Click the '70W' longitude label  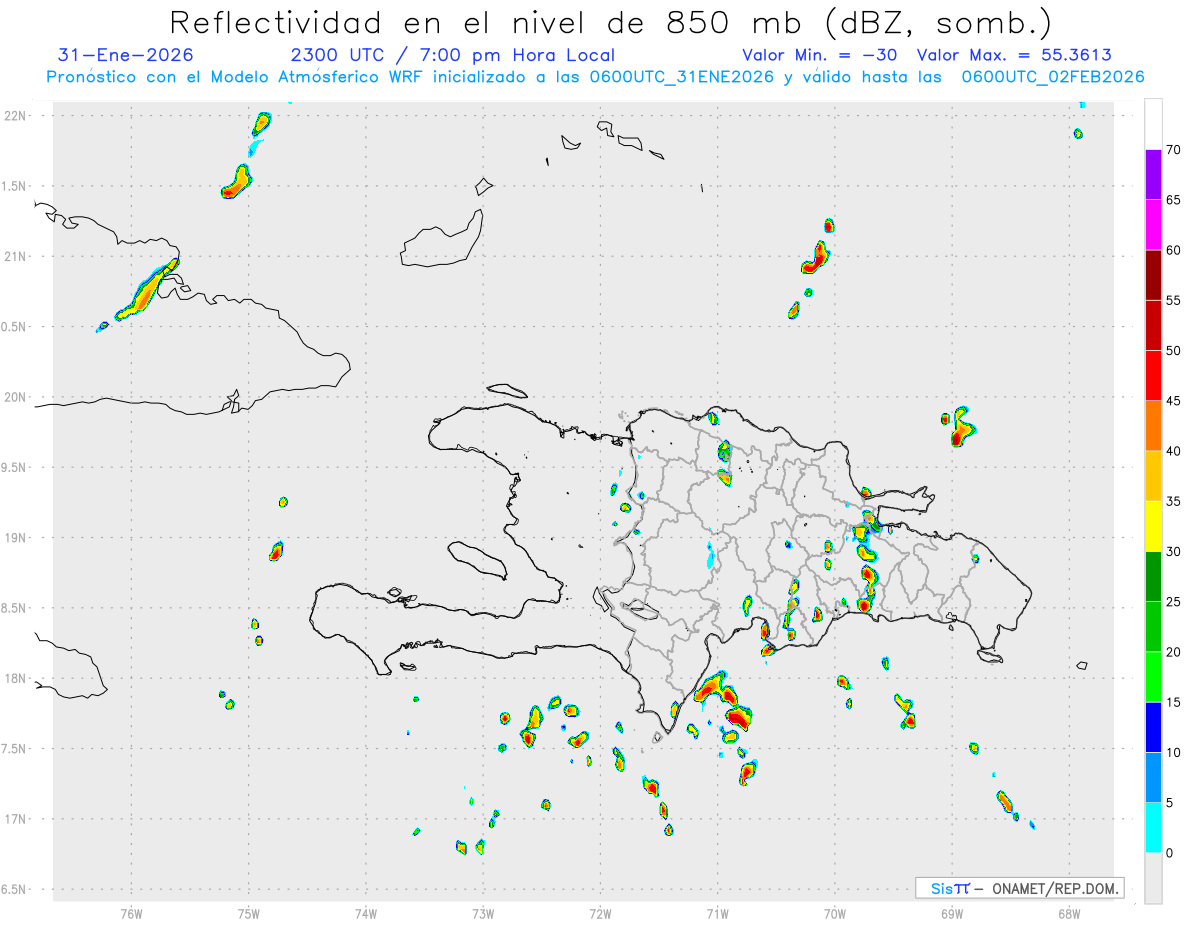point(835,913)
